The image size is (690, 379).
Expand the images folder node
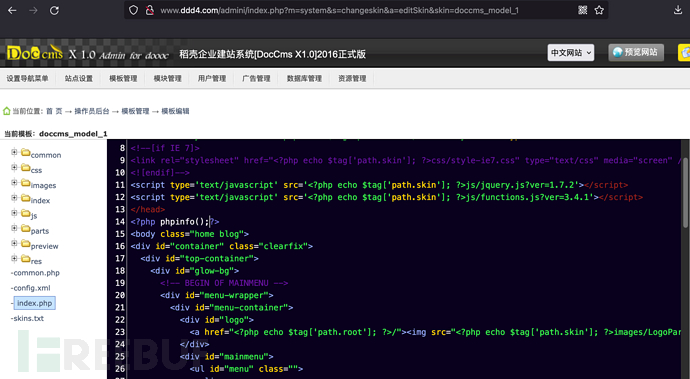(14, 183)
